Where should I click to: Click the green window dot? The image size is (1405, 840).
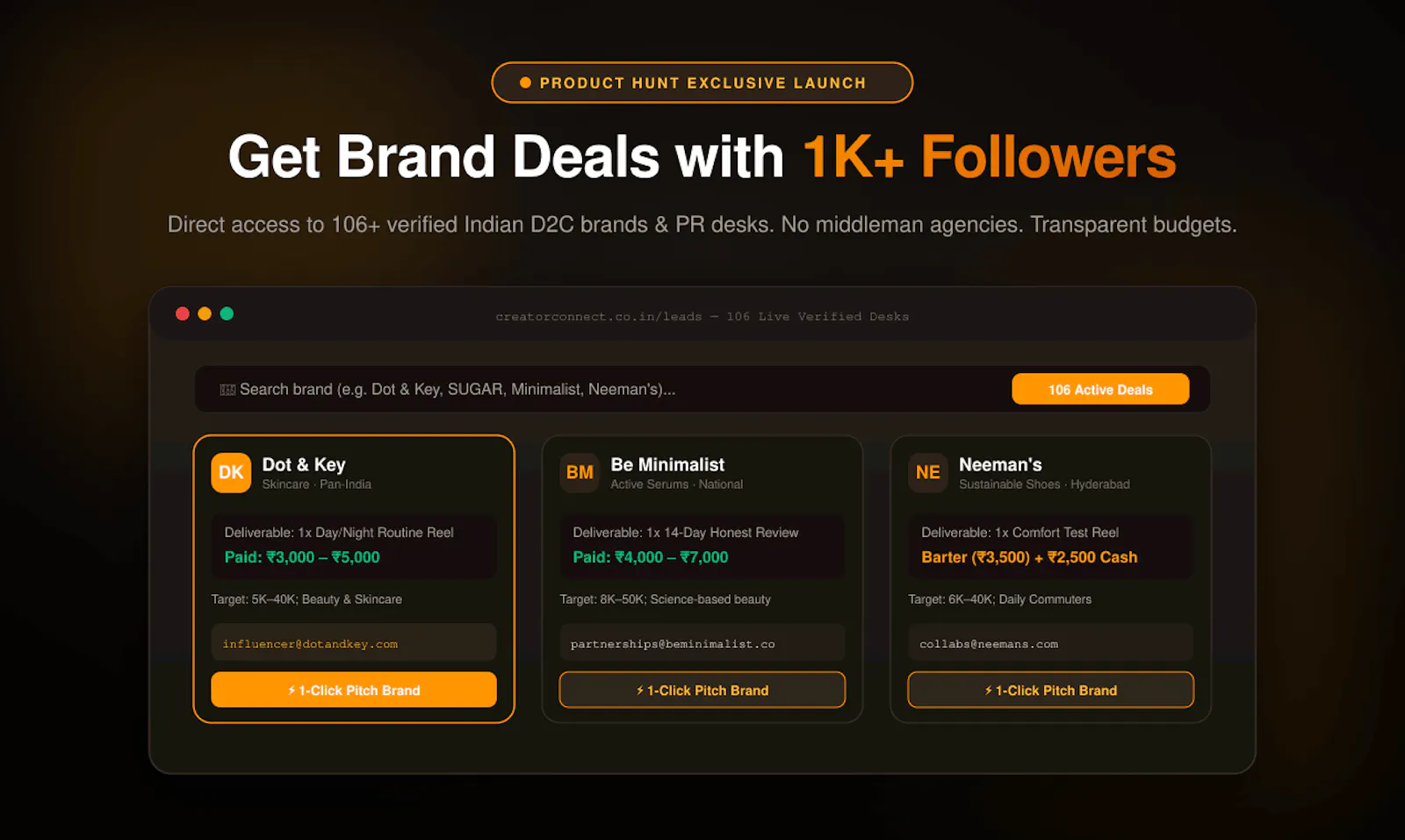227,313
